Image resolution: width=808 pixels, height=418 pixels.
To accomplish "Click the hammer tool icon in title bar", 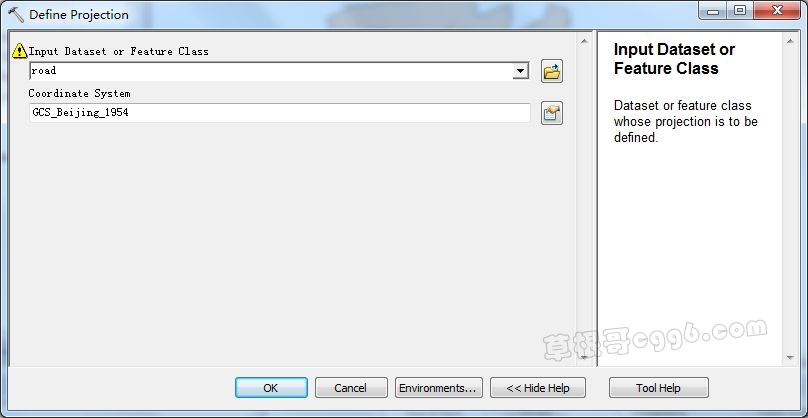I will (x=16, y=14).
